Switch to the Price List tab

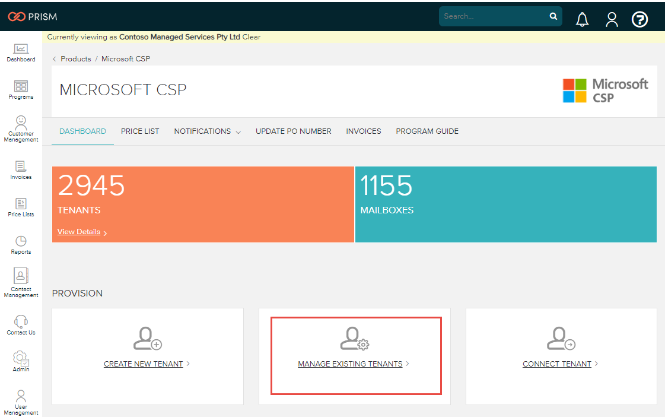(140, 131)
